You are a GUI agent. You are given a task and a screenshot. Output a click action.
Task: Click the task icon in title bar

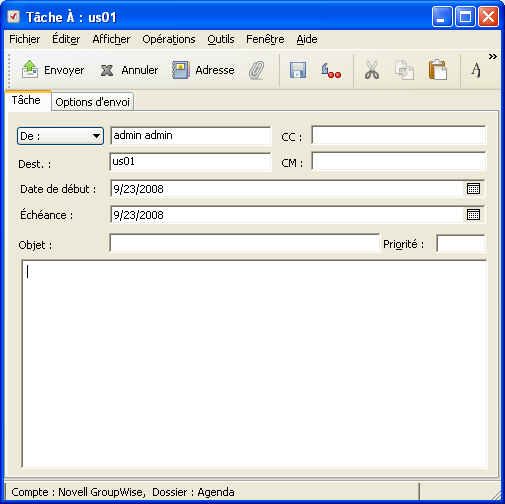pos(14,16)
